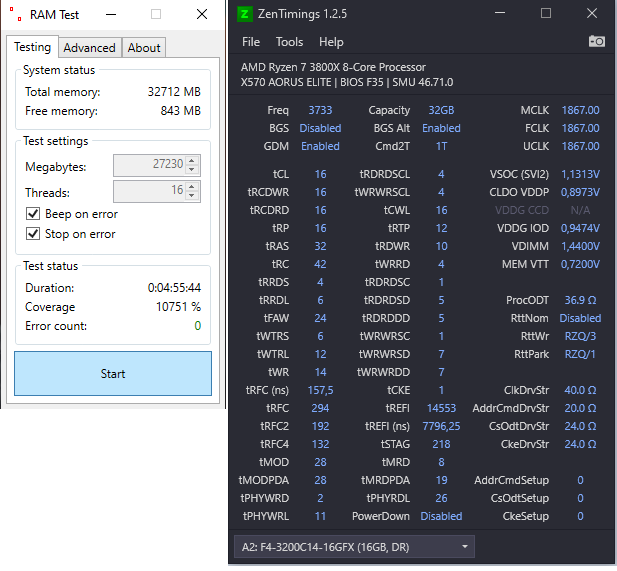Open the Tools menu in ZenTimings
This screenshot has width=617, height=571.
[289, 42]
